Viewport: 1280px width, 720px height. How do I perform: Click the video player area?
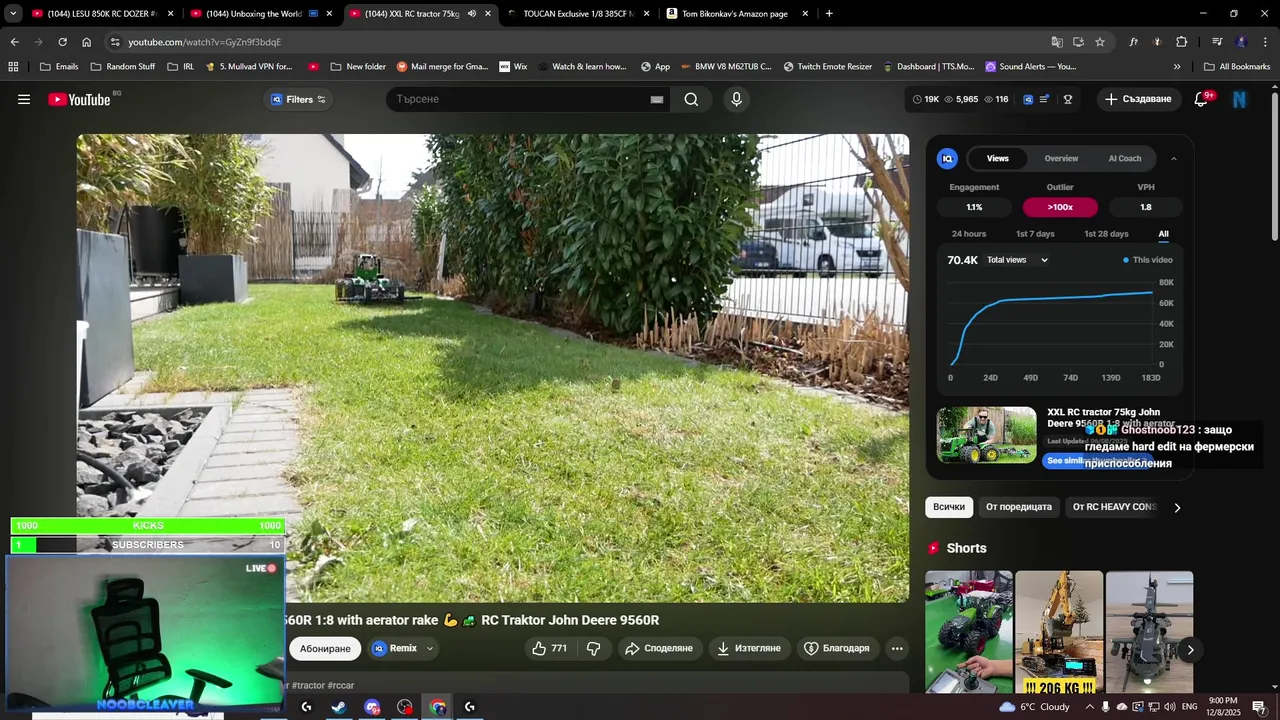493,368
